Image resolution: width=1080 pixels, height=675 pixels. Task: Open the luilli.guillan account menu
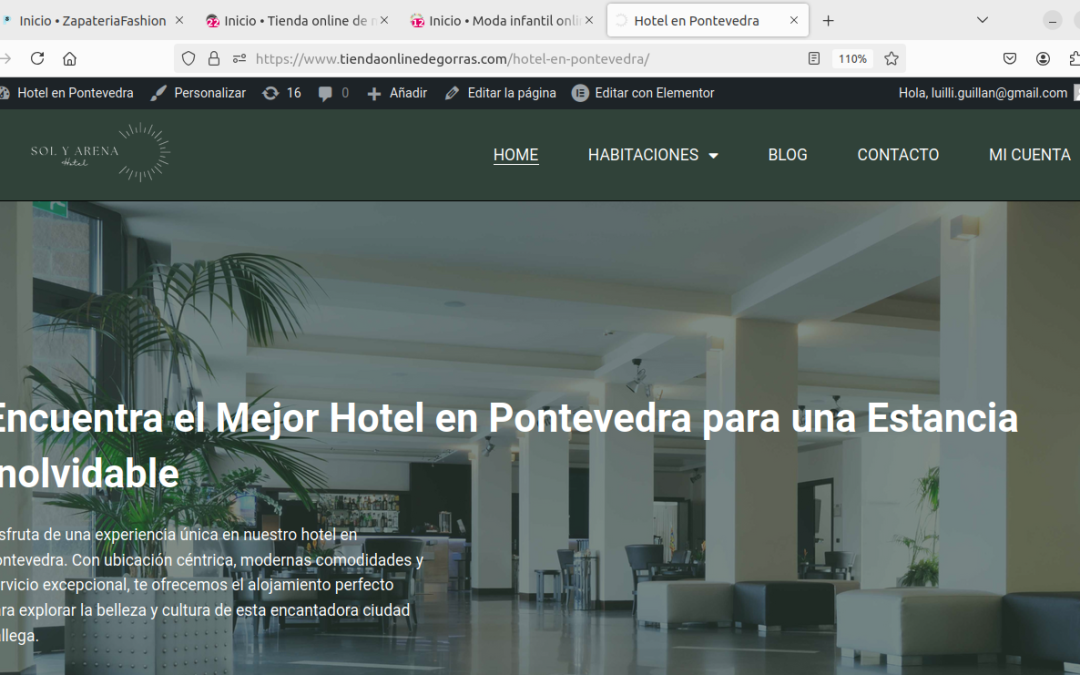click(986, 92)
